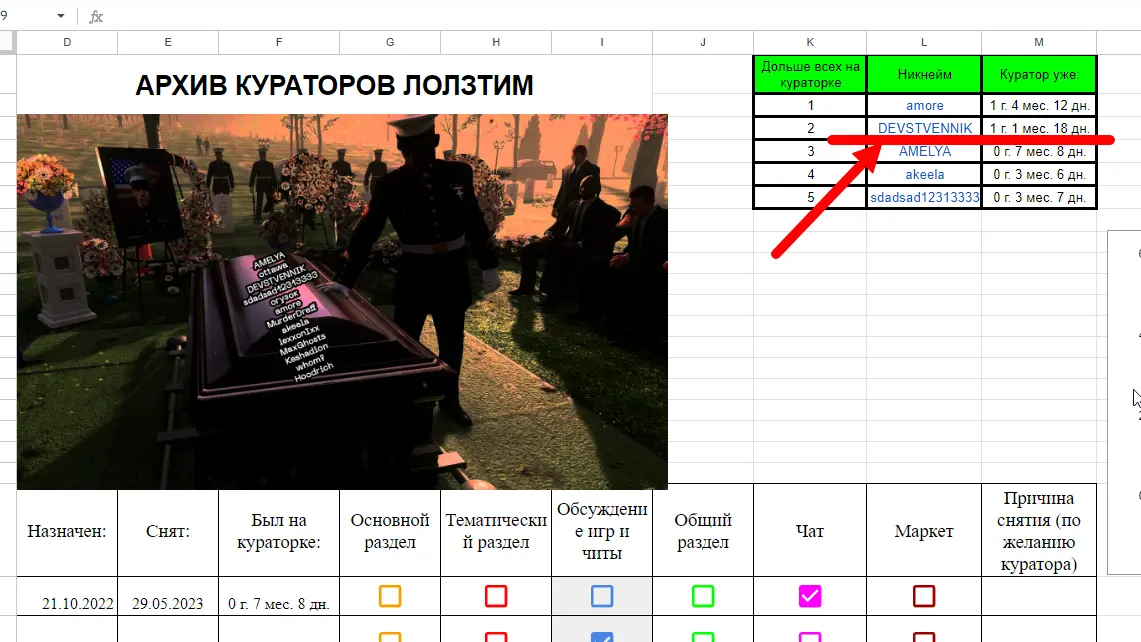Select column E header
This screenshot has width=1141, height=642.
point(168,42)
